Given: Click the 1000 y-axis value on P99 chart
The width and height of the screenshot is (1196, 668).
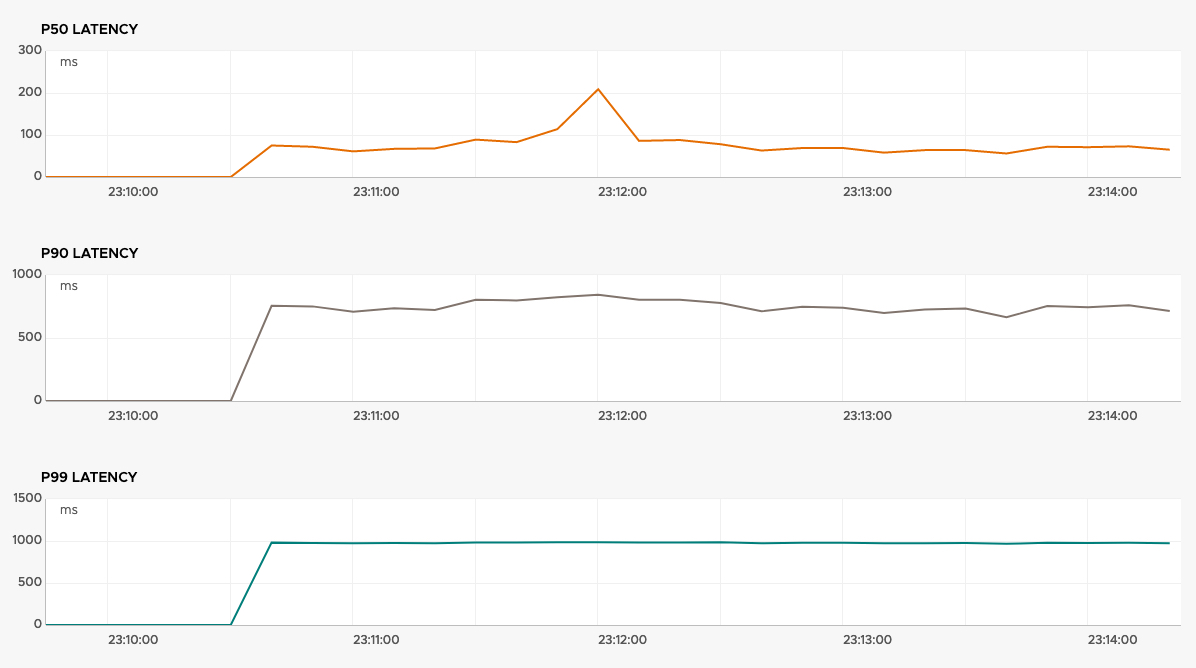Looking at the screenshot, I should click(x=27, y=540).
